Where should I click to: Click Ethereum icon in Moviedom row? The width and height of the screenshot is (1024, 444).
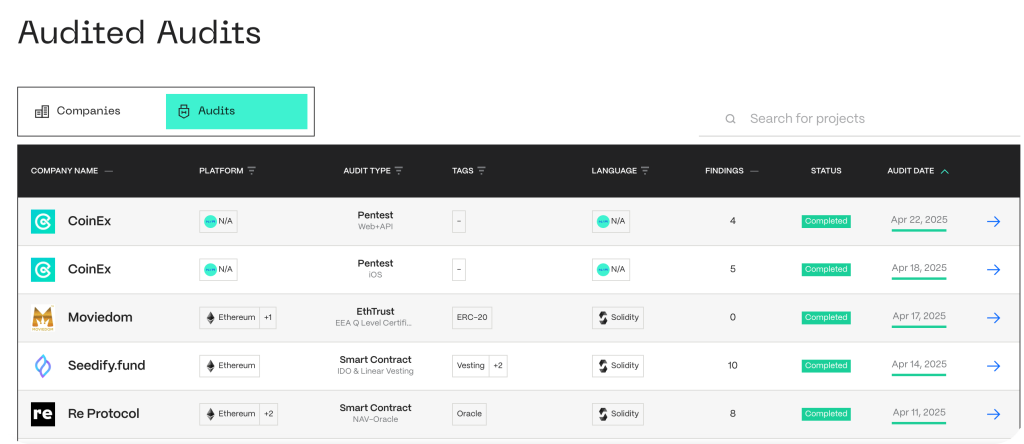(x=210, y=317)
